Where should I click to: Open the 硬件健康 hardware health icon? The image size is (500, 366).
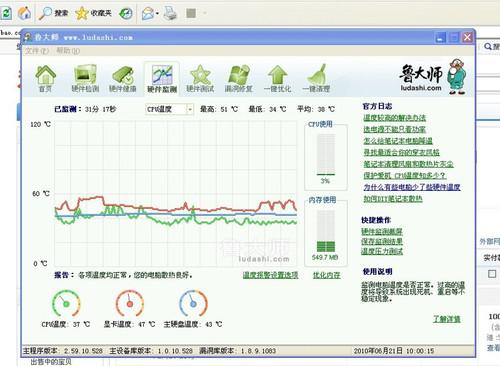[x=123, y=79]
